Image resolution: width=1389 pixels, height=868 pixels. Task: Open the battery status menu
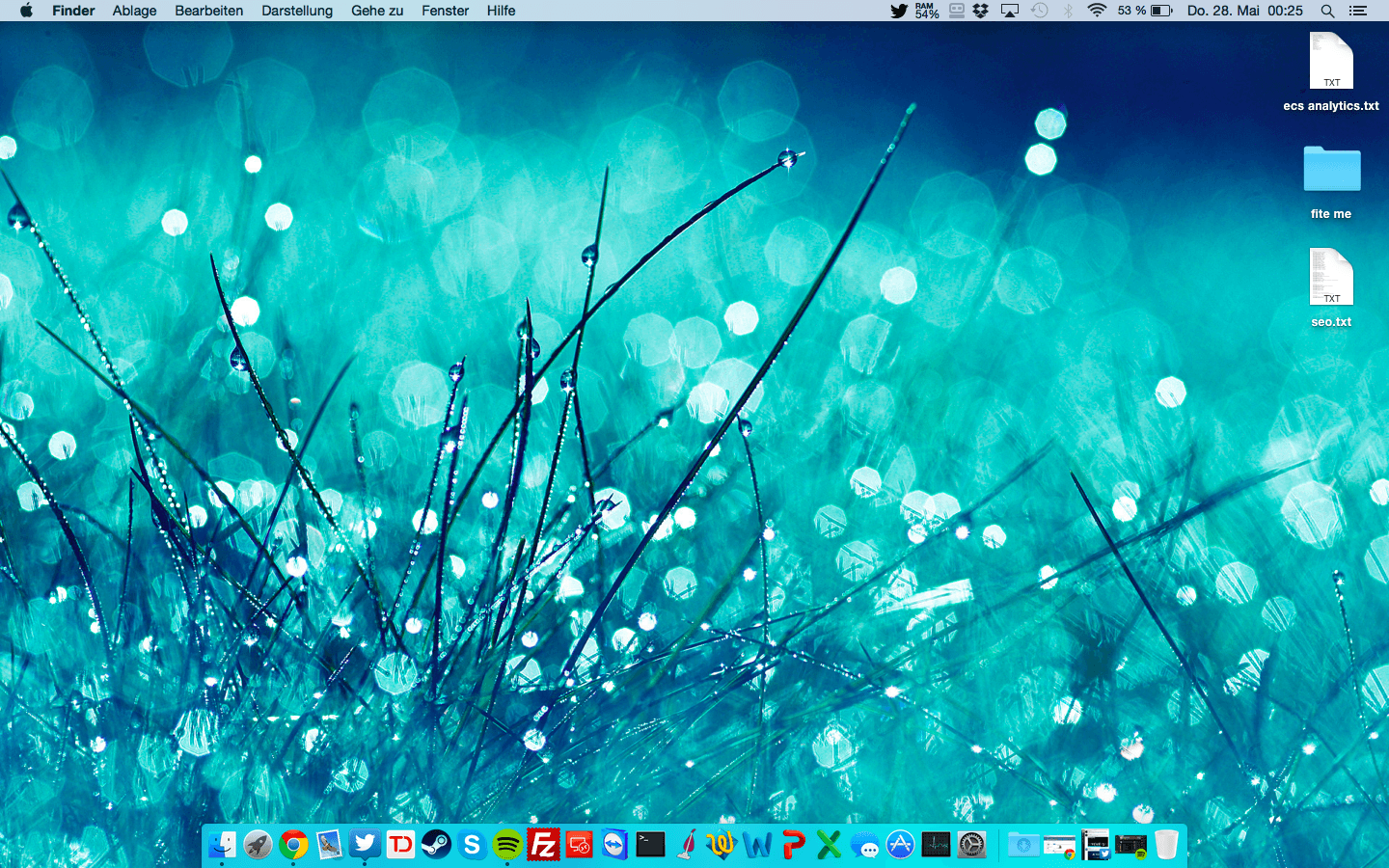1161,11
